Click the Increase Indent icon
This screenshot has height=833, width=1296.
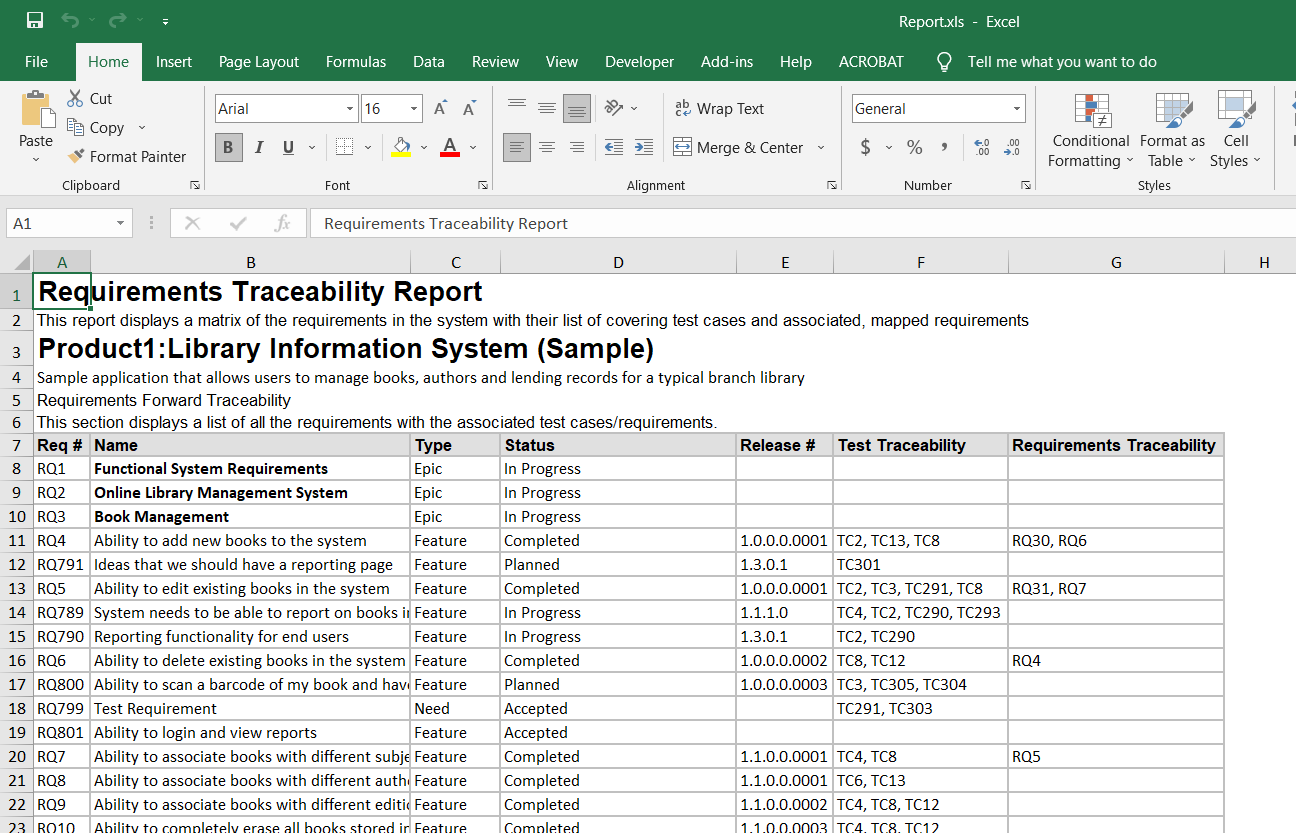tap(644, 147)
